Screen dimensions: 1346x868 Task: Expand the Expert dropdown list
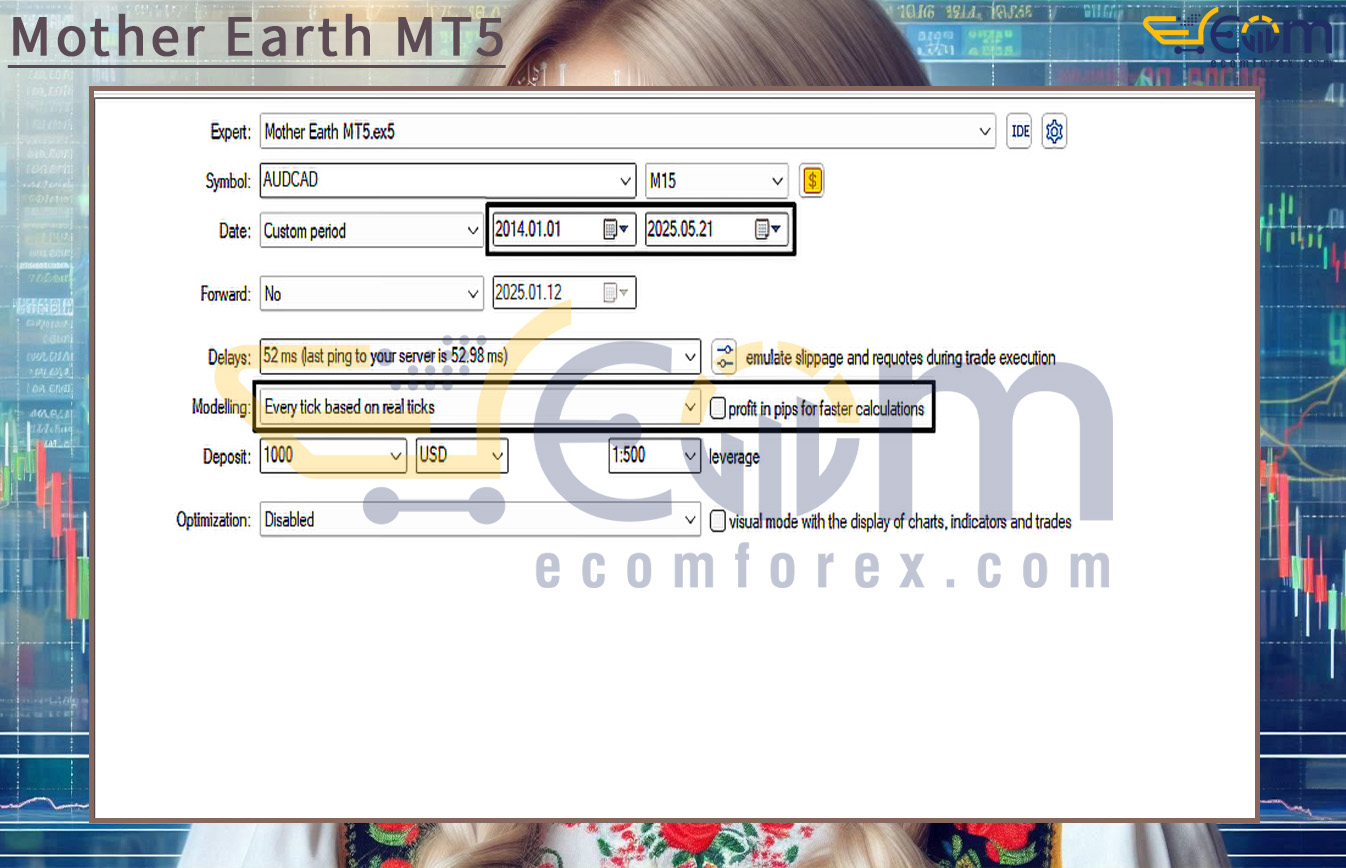(x=985, y=131)
